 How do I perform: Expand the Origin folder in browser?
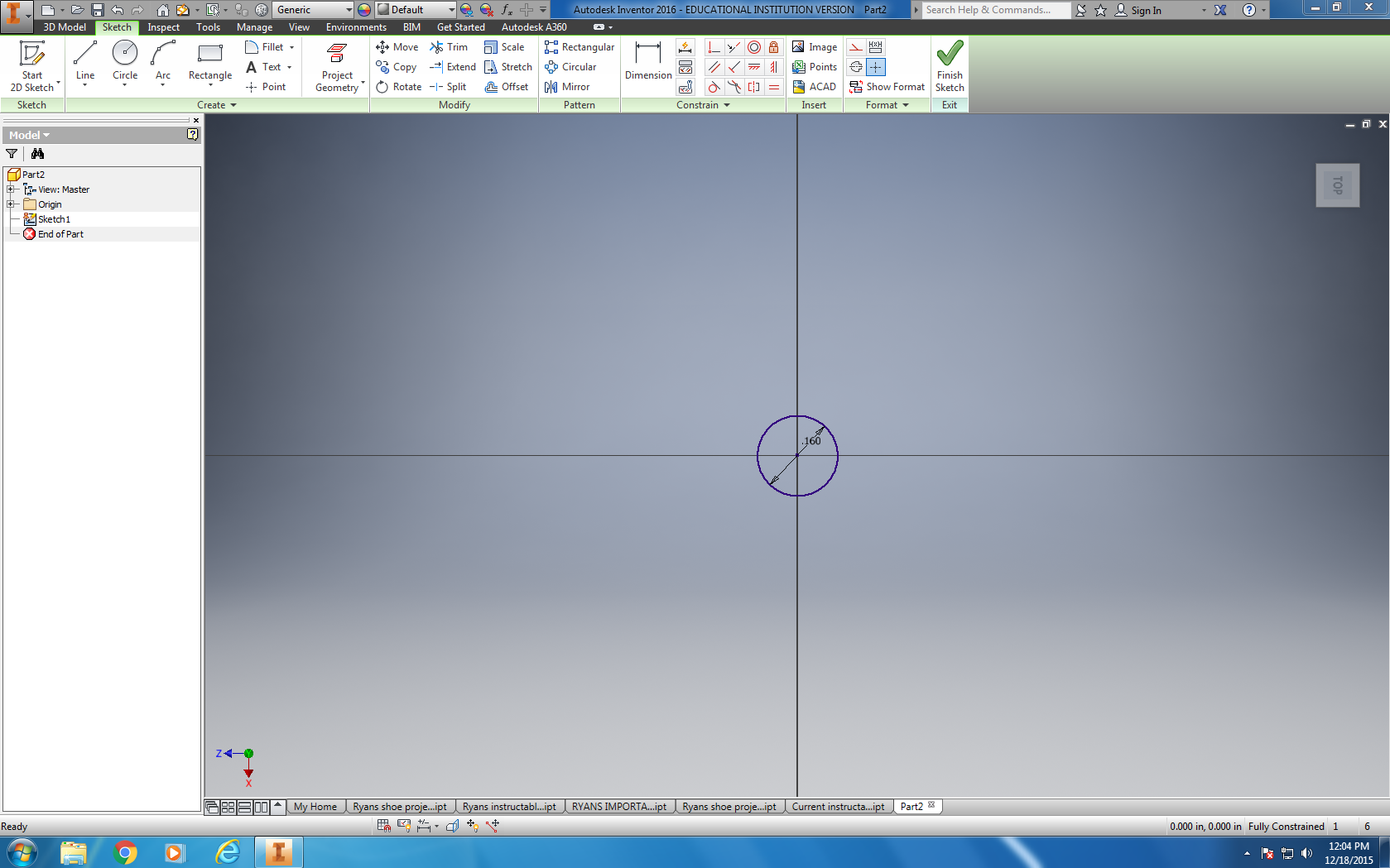pos(11,204)
